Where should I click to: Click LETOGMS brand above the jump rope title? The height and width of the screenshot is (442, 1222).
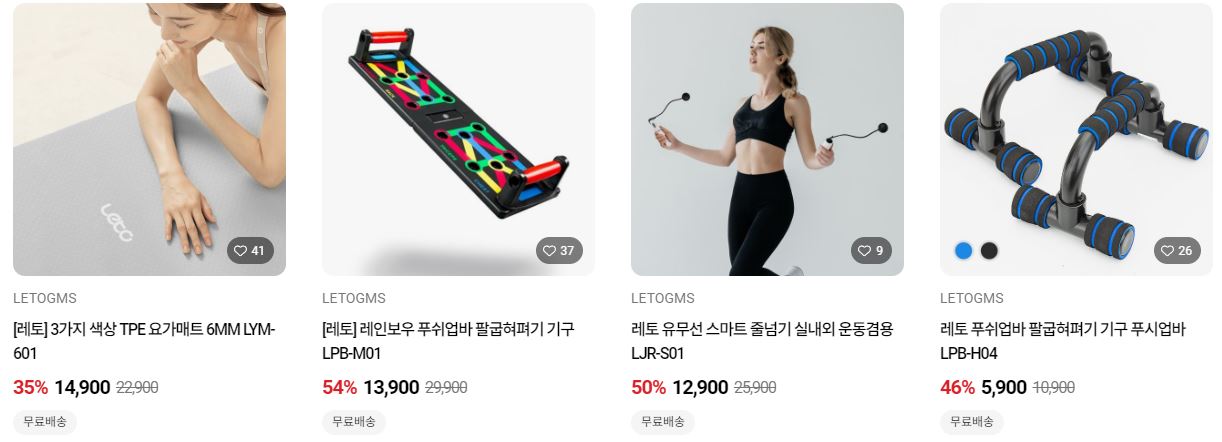[x=663, y=298]
